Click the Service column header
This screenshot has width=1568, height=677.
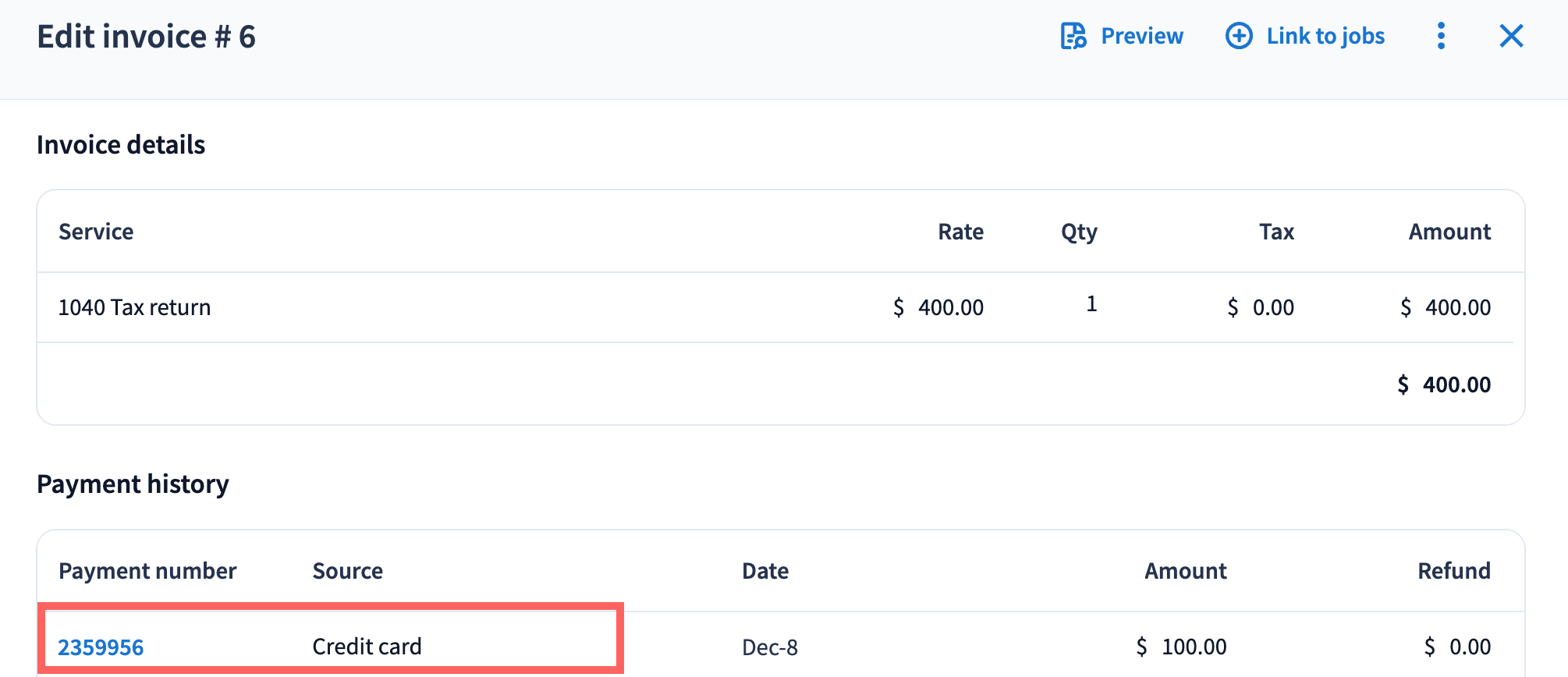pyautogui.click(x=96, y=232)
